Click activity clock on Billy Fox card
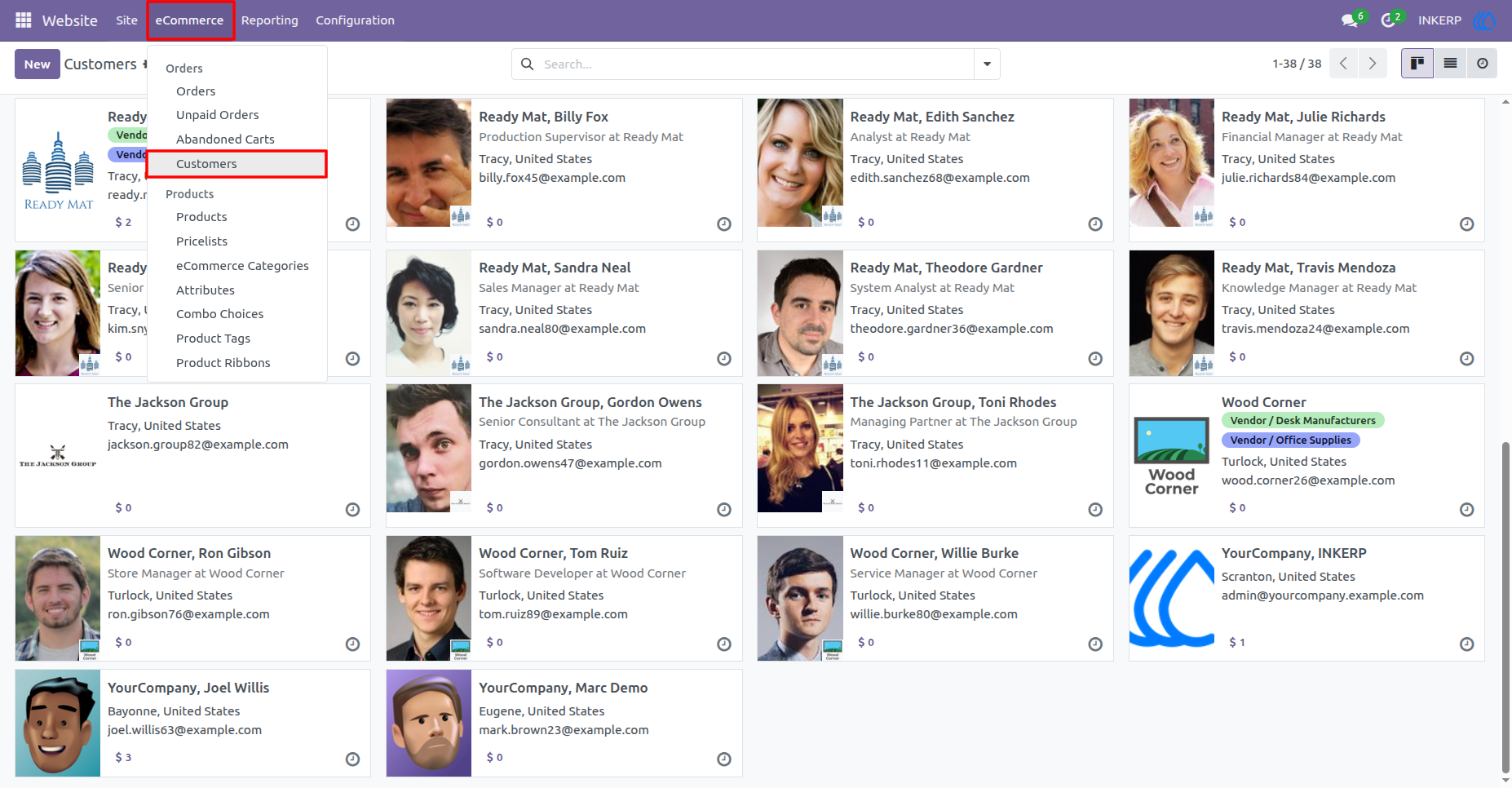The height and width of the screenshot is (788, 1512). [x=724, y=224]
